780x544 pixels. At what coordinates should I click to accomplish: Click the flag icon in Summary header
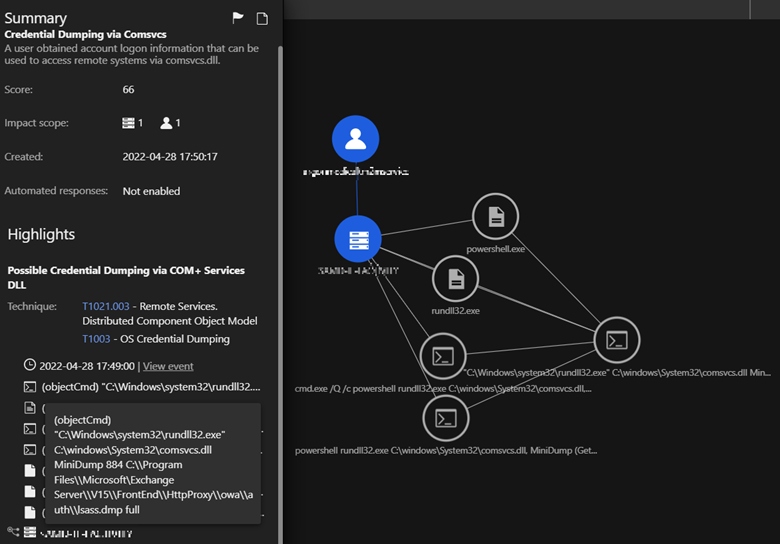[x=238, y=18]
